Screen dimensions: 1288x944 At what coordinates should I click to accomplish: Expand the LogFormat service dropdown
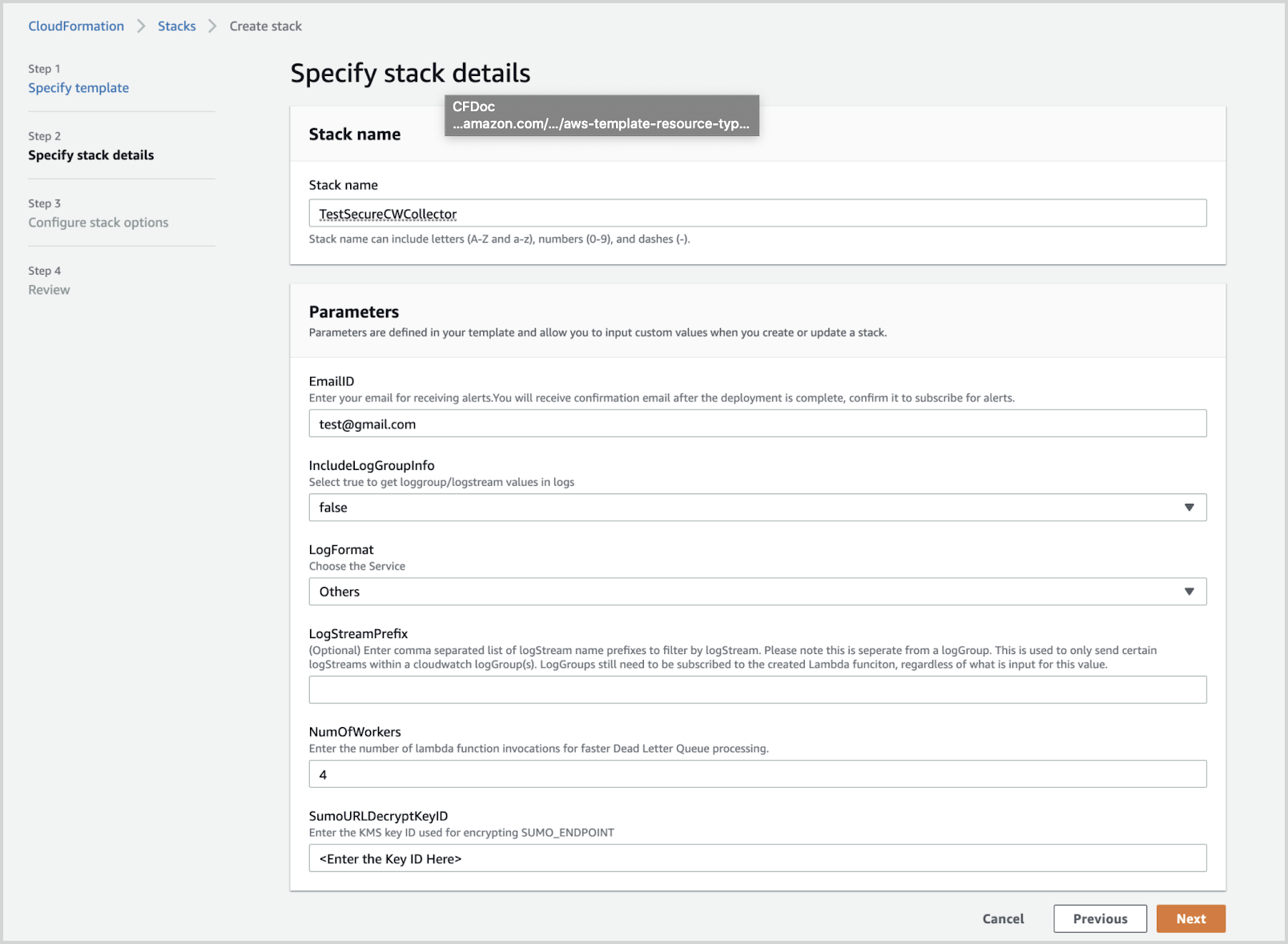pos(756,591)
